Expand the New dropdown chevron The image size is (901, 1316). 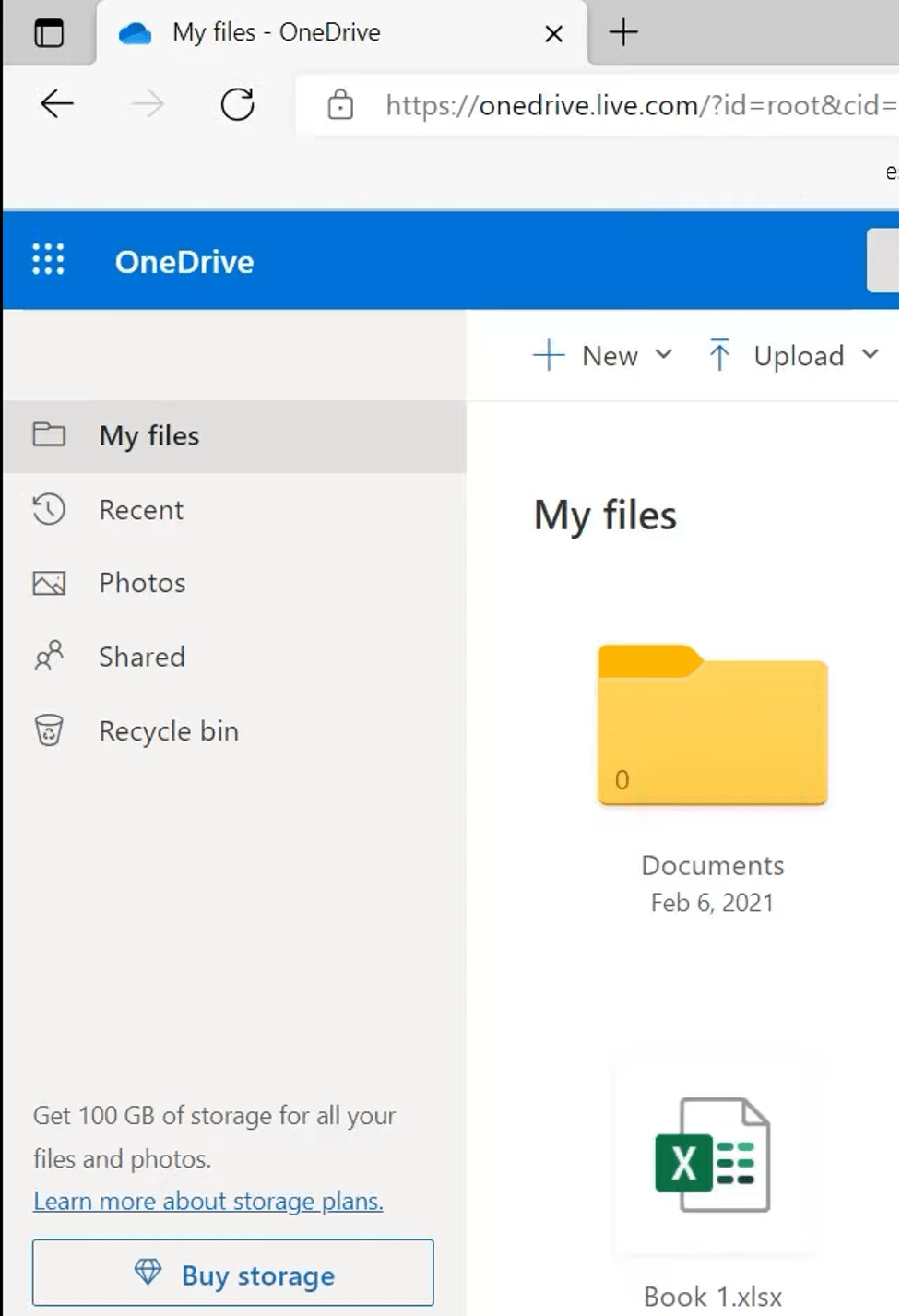coord(664,355)
